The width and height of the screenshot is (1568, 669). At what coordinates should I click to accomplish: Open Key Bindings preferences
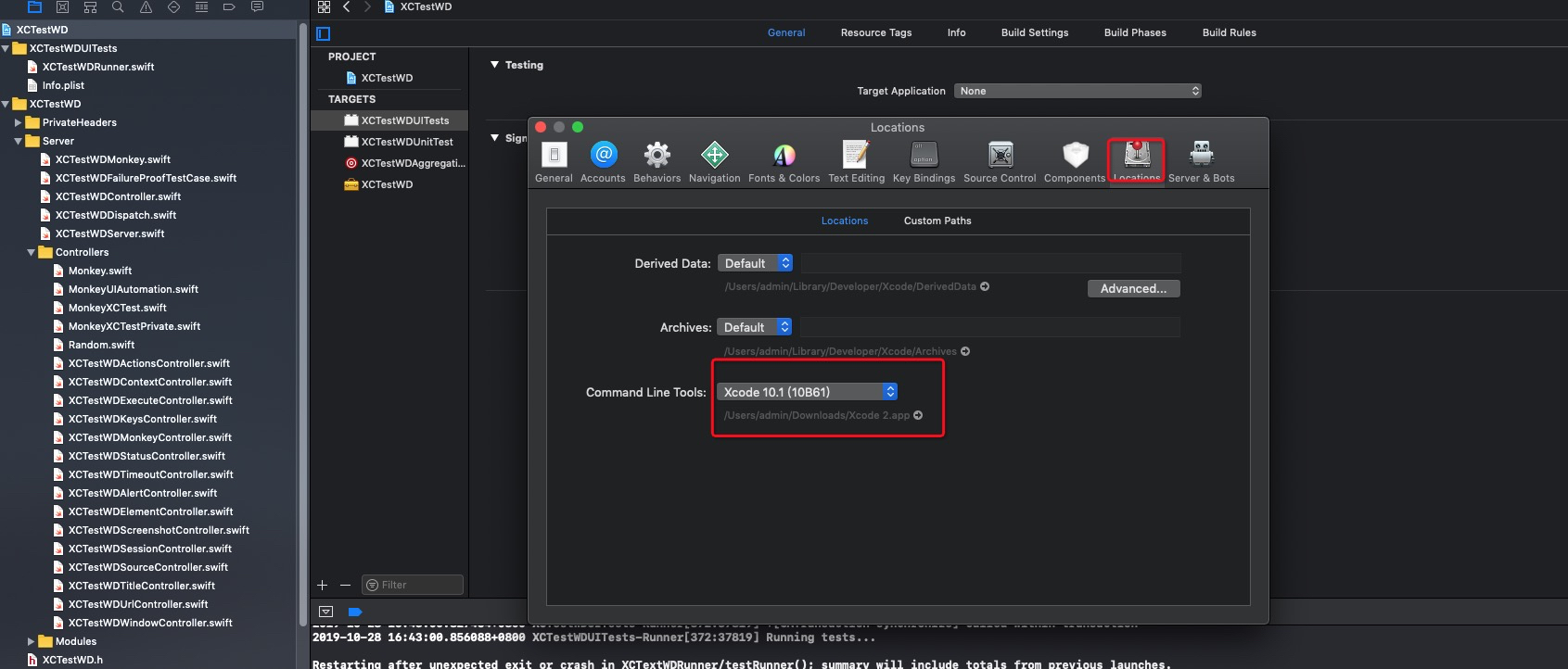coord(924,155)
